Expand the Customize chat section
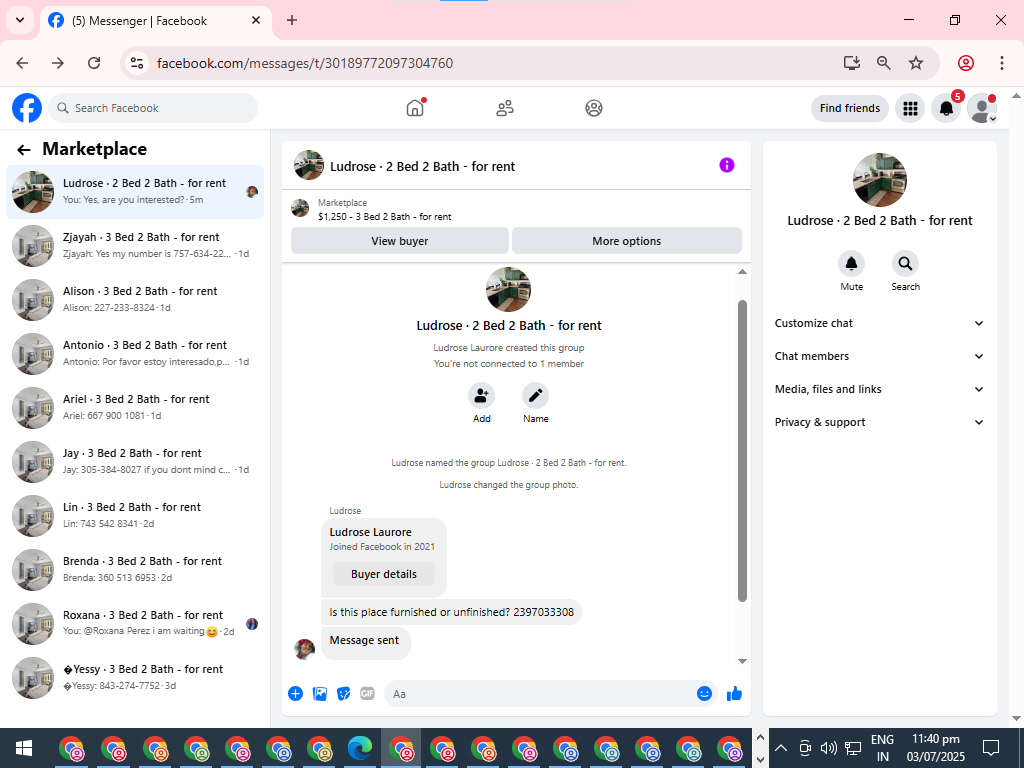The width and height of the screenshot is (1024, 768). [x=879, y=323]
